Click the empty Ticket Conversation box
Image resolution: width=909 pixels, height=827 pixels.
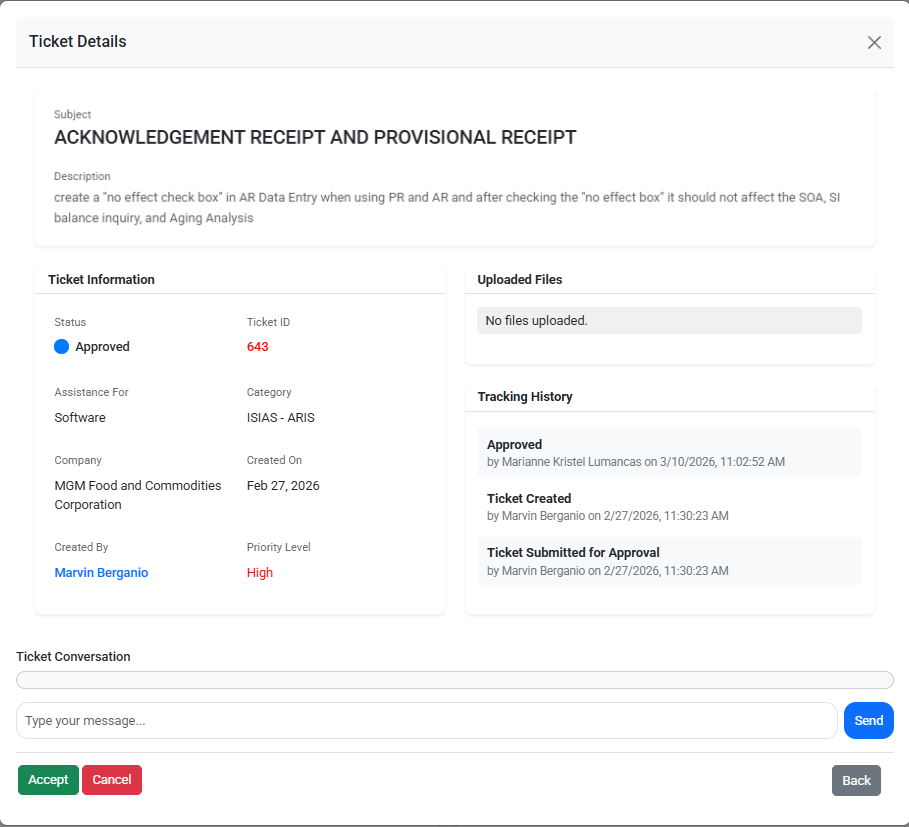click(455, 680)
